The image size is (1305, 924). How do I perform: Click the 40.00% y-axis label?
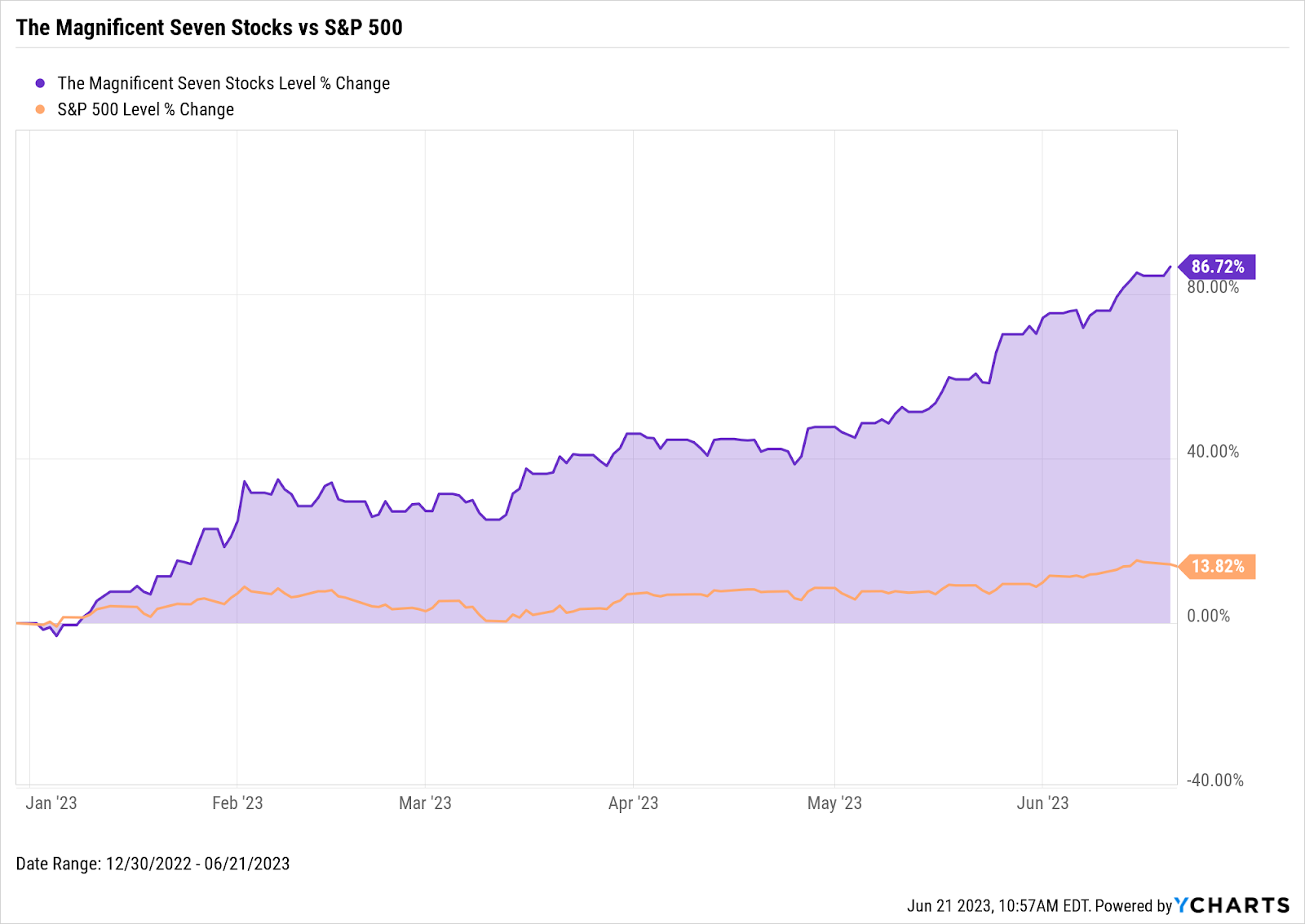pos(1213,452)
